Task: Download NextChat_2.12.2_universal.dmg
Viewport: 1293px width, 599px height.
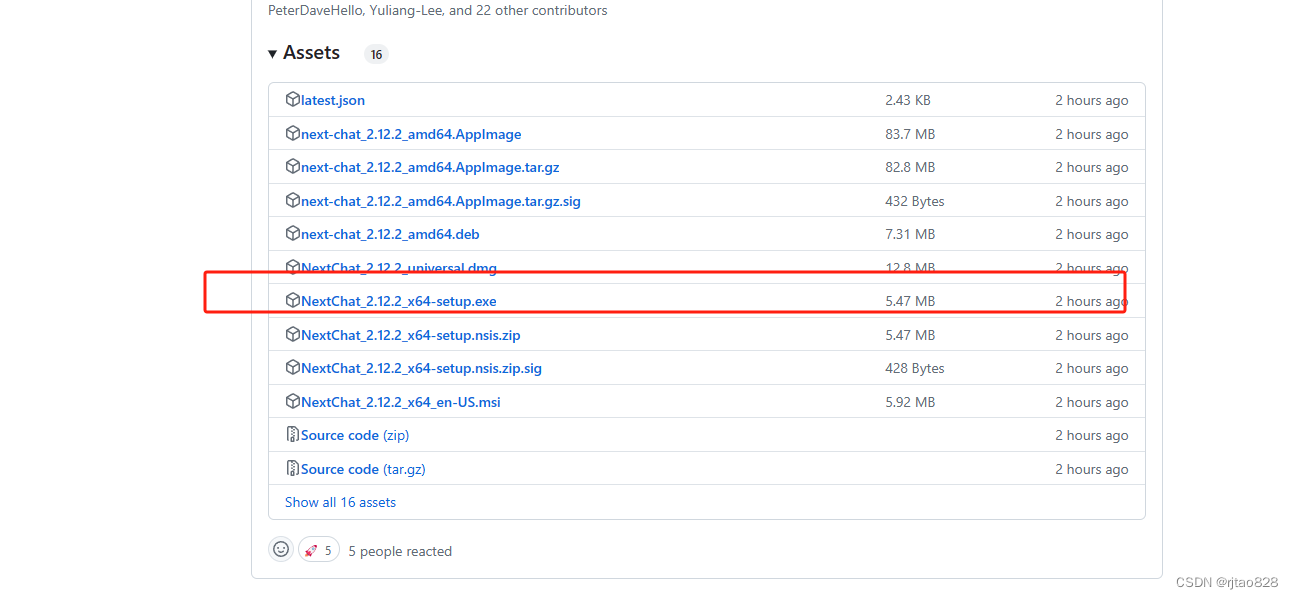Action: click(399, 268)
